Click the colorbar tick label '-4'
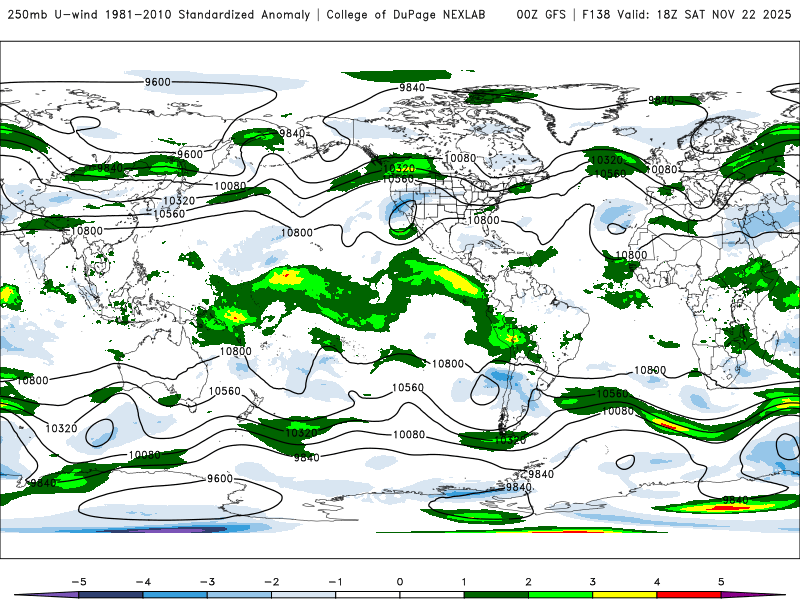 coord(143,582)
